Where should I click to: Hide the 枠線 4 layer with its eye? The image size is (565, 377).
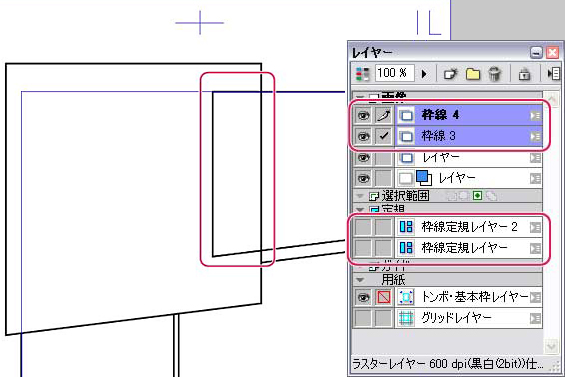pyautogui.click(x=363, y=115)
